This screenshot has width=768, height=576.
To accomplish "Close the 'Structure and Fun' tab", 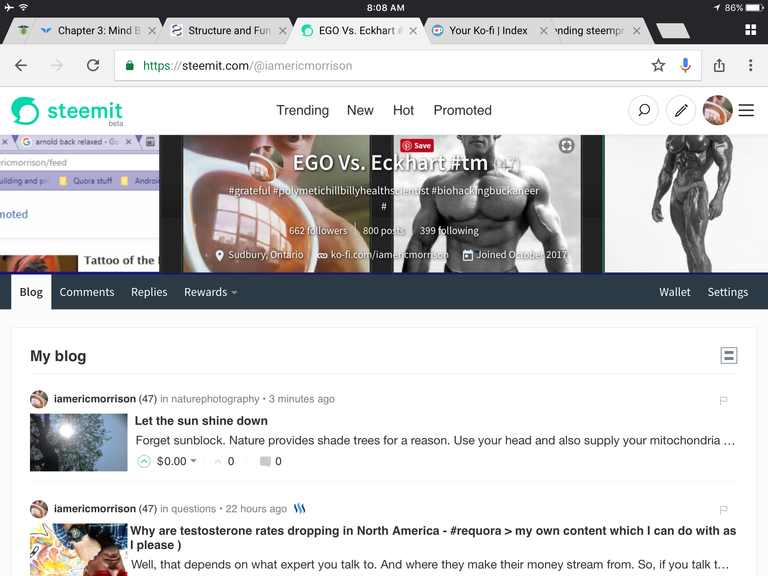I will click(283, 30).
